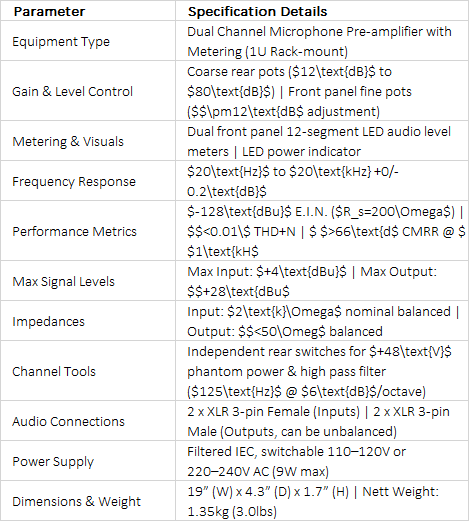Select the Performance Metrics cell
469x521 pixels.
tap(88, 231)
